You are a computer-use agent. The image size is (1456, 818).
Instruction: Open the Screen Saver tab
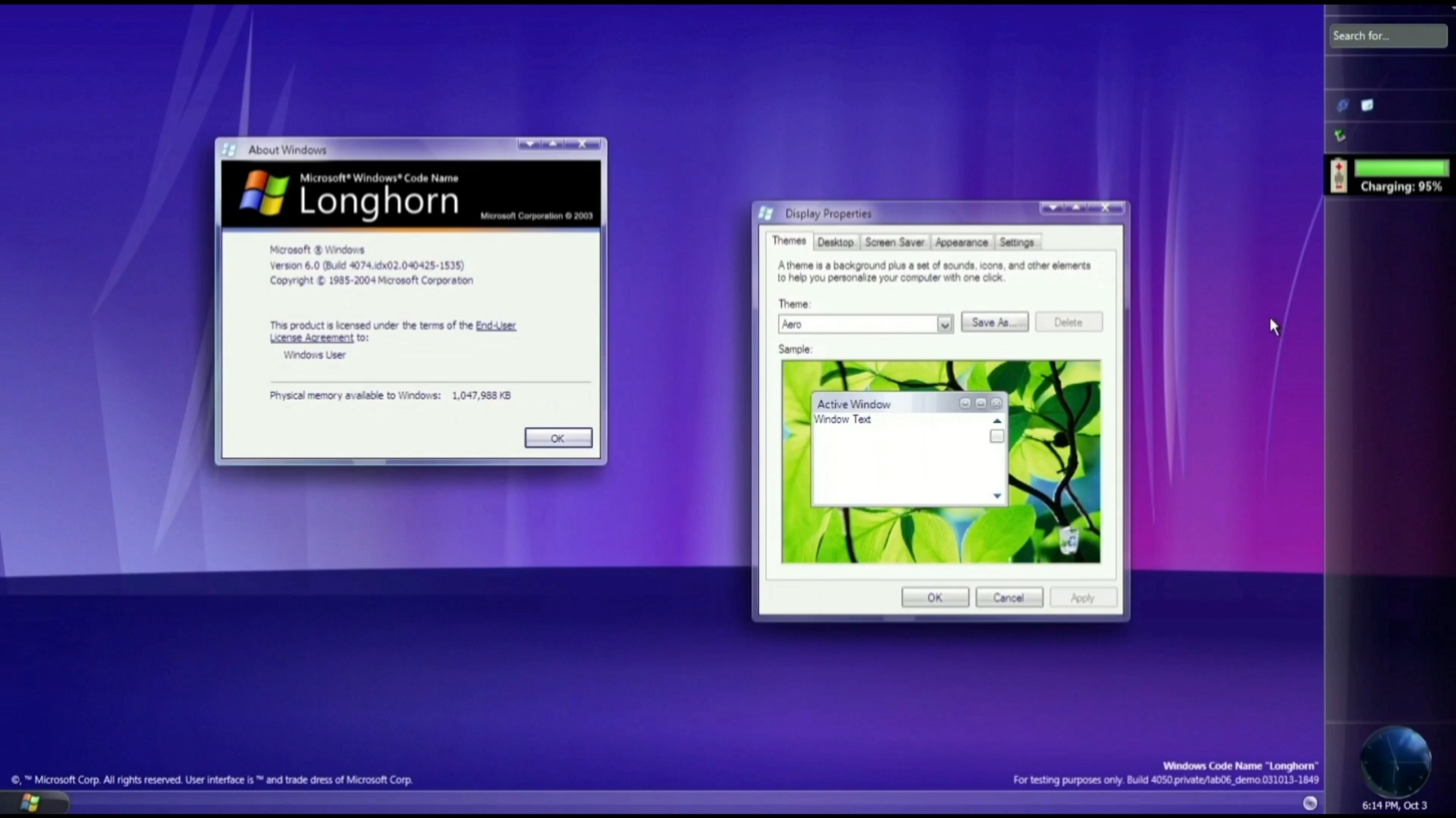894,242
